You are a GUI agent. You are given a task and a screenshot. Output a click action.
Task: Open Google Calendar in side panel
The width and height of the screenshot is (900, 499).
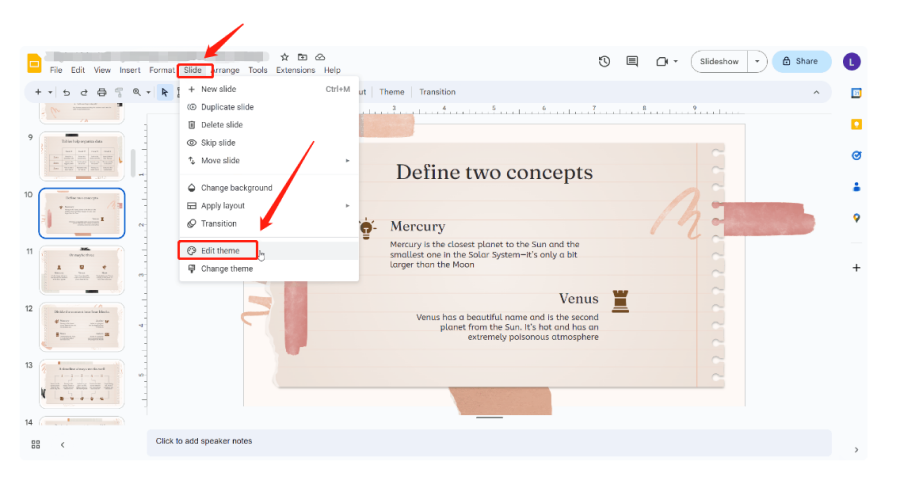click(856, 93)
